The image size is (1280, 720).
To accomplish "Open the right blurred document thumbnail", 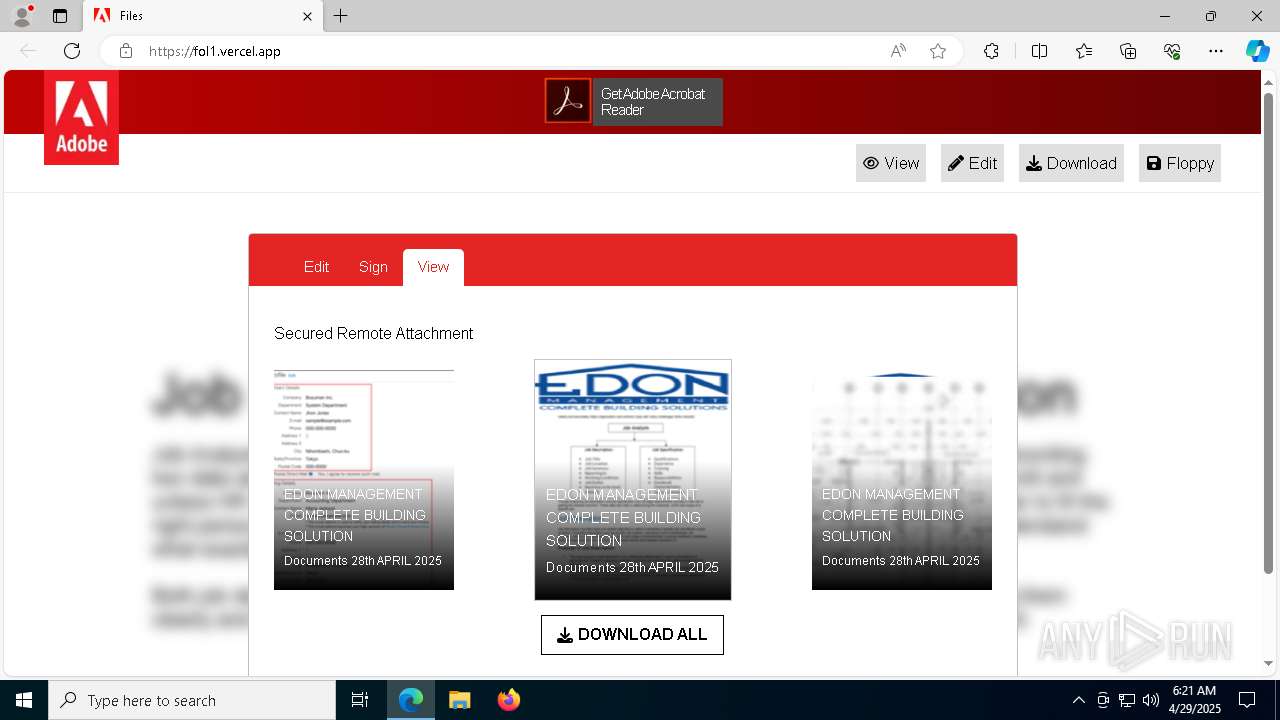I will [x=902, y=479].
